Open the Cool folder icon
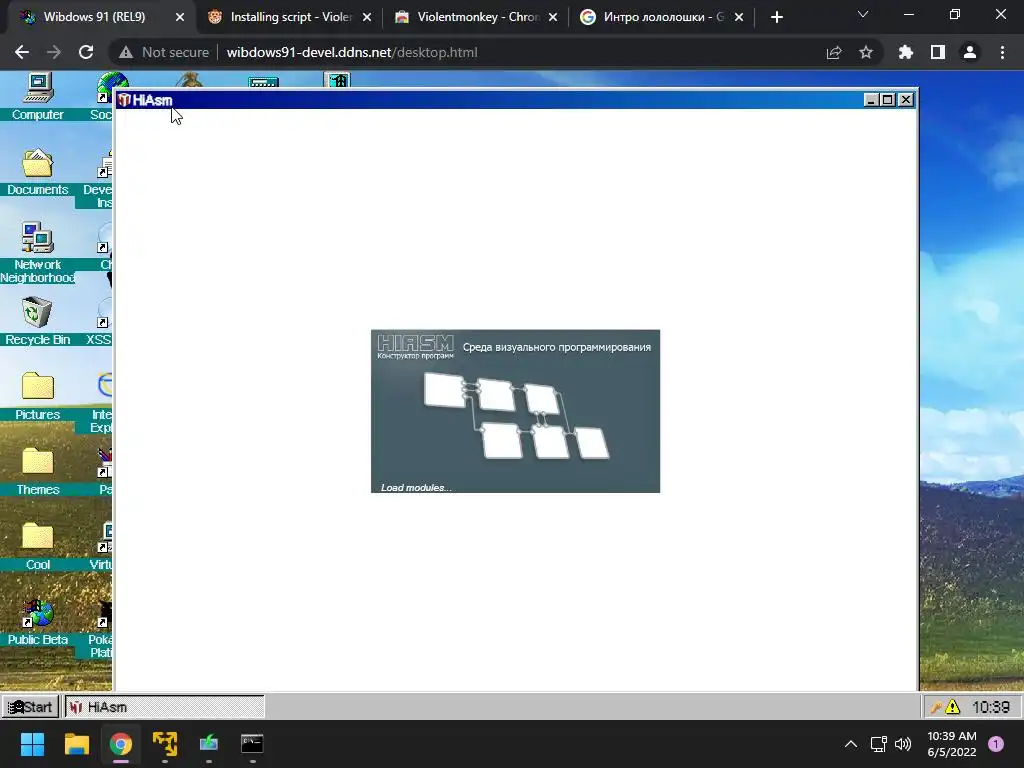The height and width of the screenshot is (768, 1024). [x=38, y=547]
